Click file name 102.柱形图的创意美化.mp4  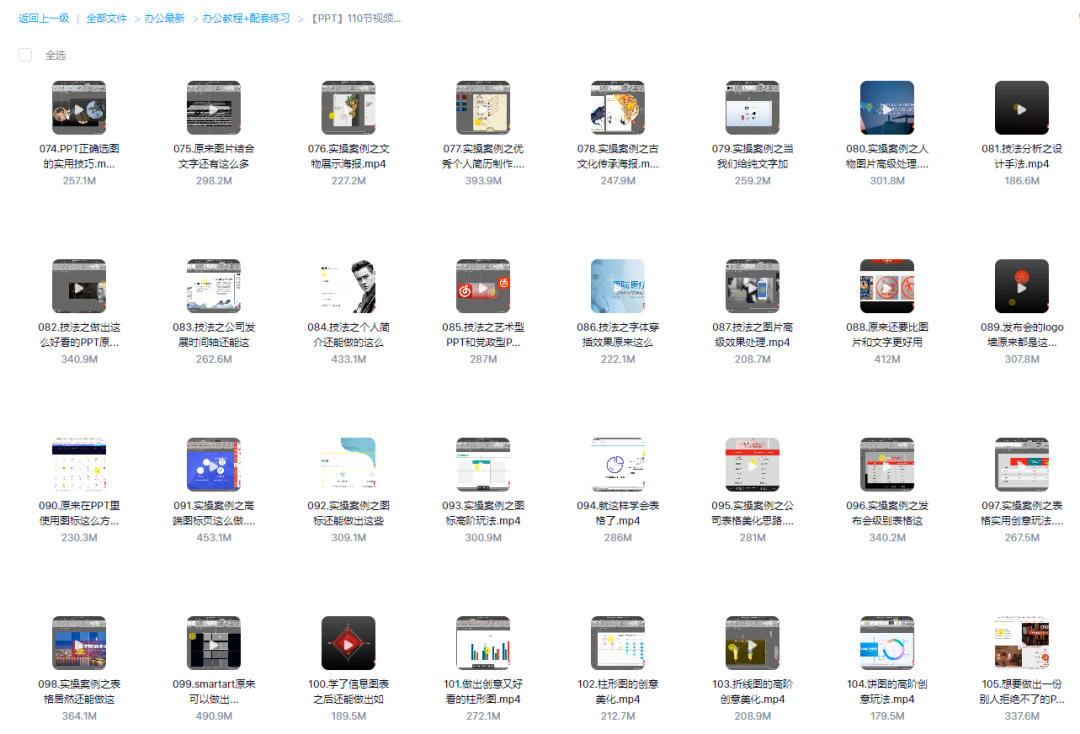(617, 691)
